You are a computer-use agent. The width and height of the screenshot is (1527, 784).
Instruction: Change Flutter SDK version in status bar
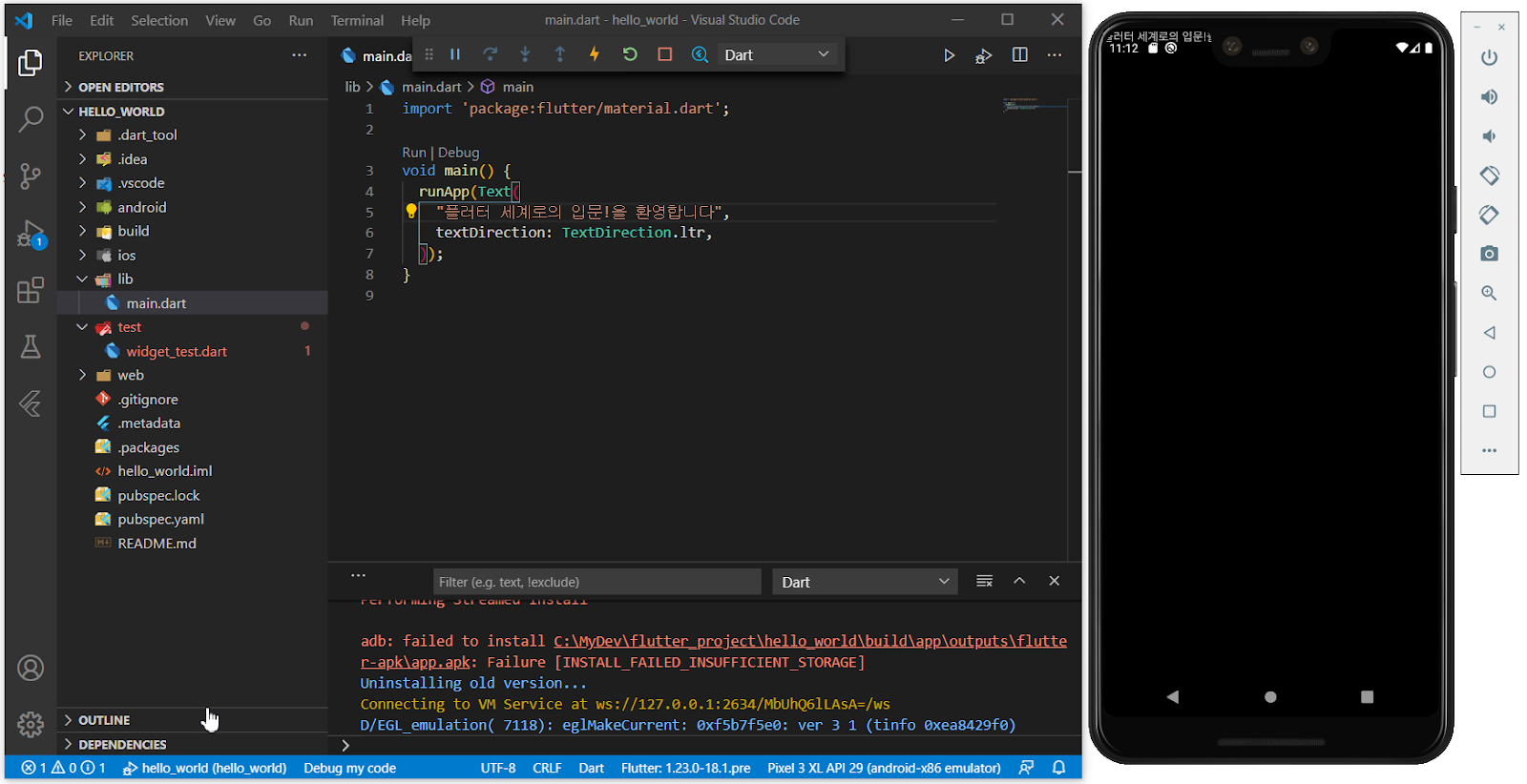pyautogui.click(x=685, y=768)
